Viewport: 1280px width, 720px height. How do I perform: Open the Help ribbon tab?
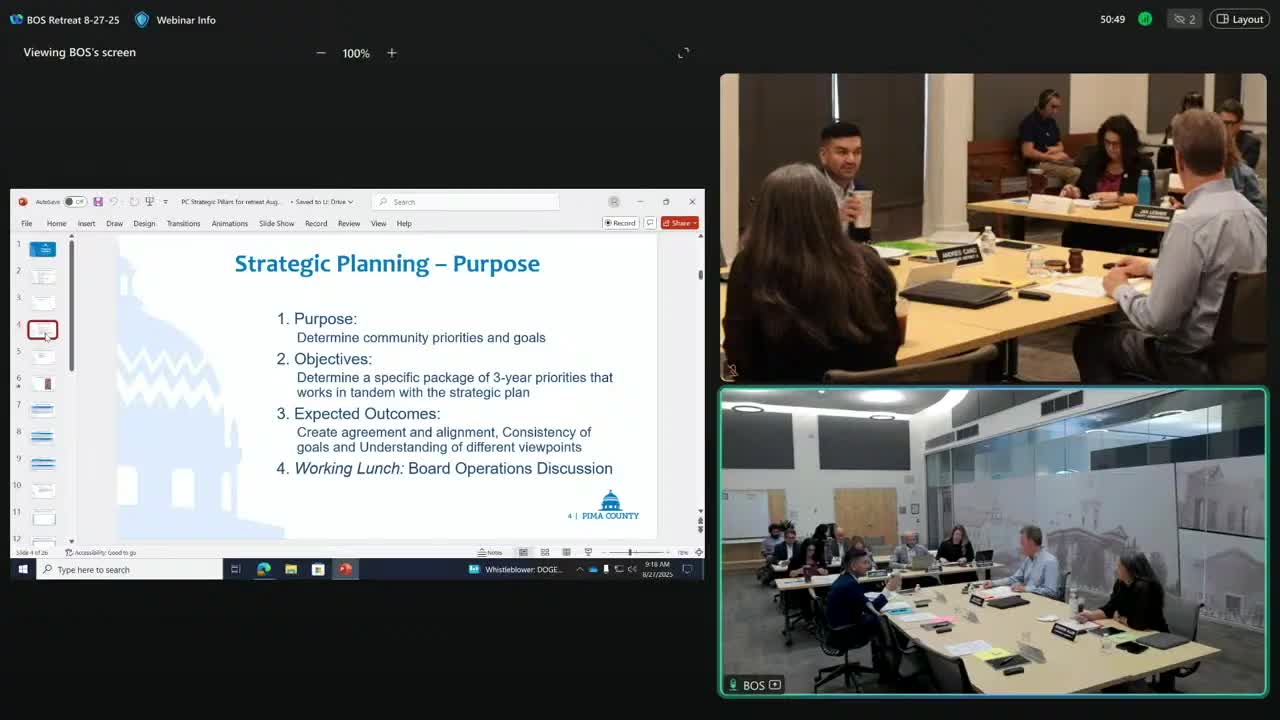(404, 223)
